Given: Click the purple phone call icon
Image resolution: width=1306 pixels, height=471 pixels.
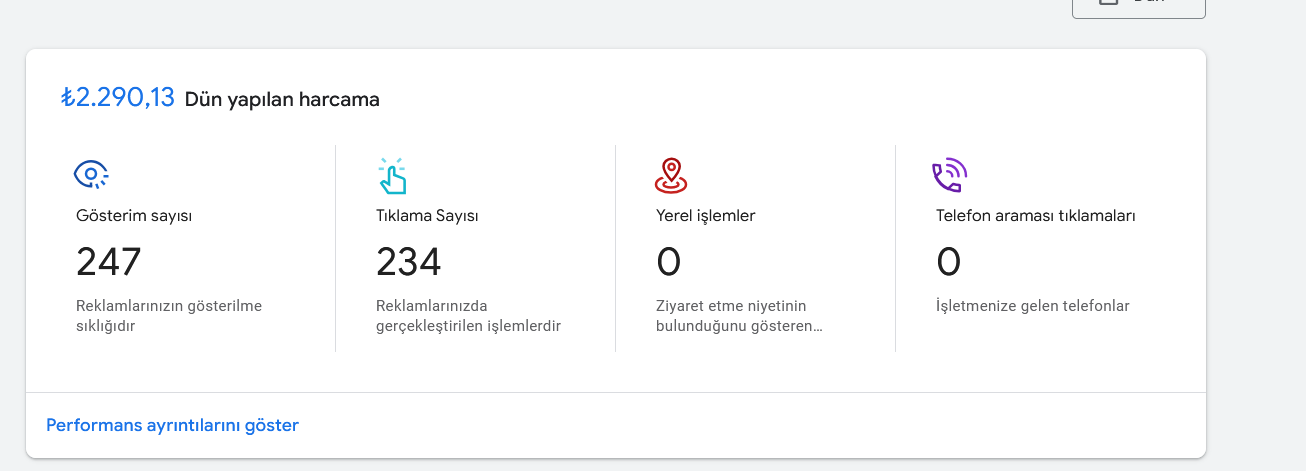Looking at the screenshot, I should click(x=949, y=175).
